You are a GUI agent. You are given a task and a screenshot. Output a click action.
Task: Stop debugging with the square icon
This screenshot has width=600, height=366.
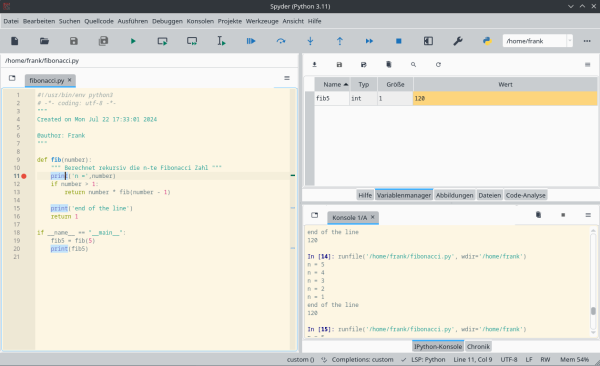pyautogui.click(x=399, y=41)
